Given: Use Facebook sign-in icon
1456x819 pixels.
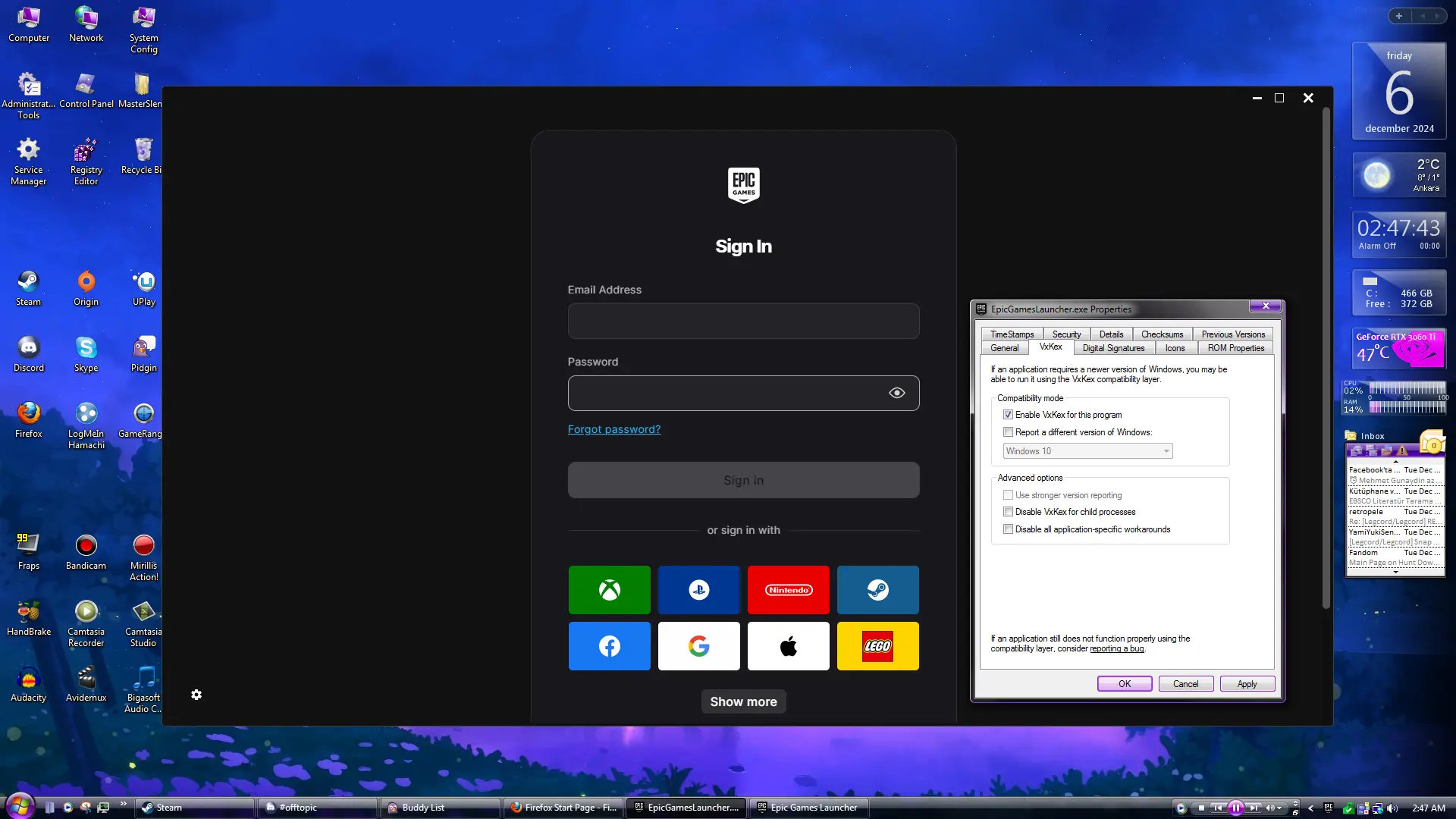Looking at the screenshot, I should 609,646.
